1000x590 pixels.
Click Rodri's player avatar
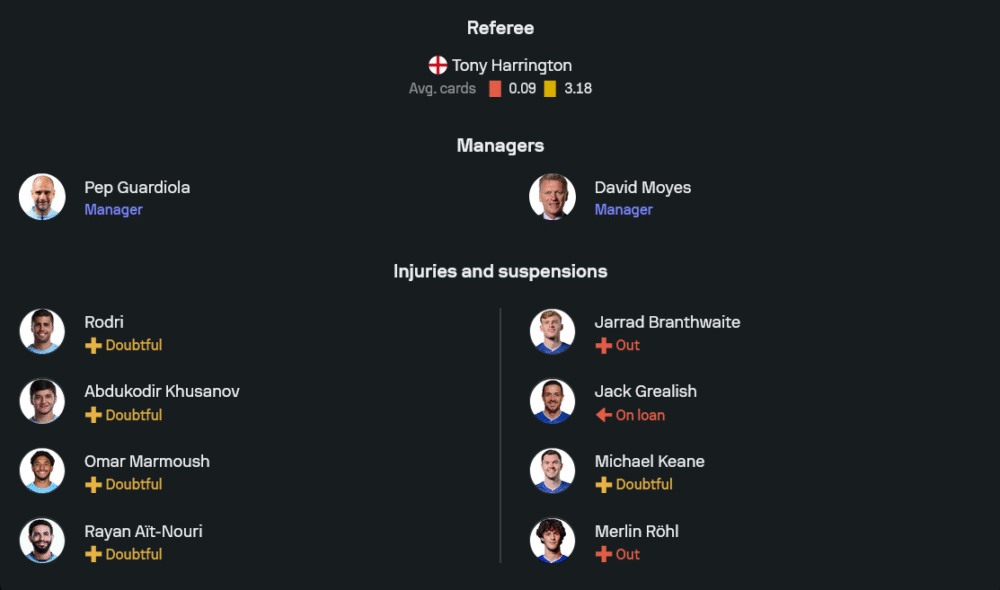(x=42, y=332)
